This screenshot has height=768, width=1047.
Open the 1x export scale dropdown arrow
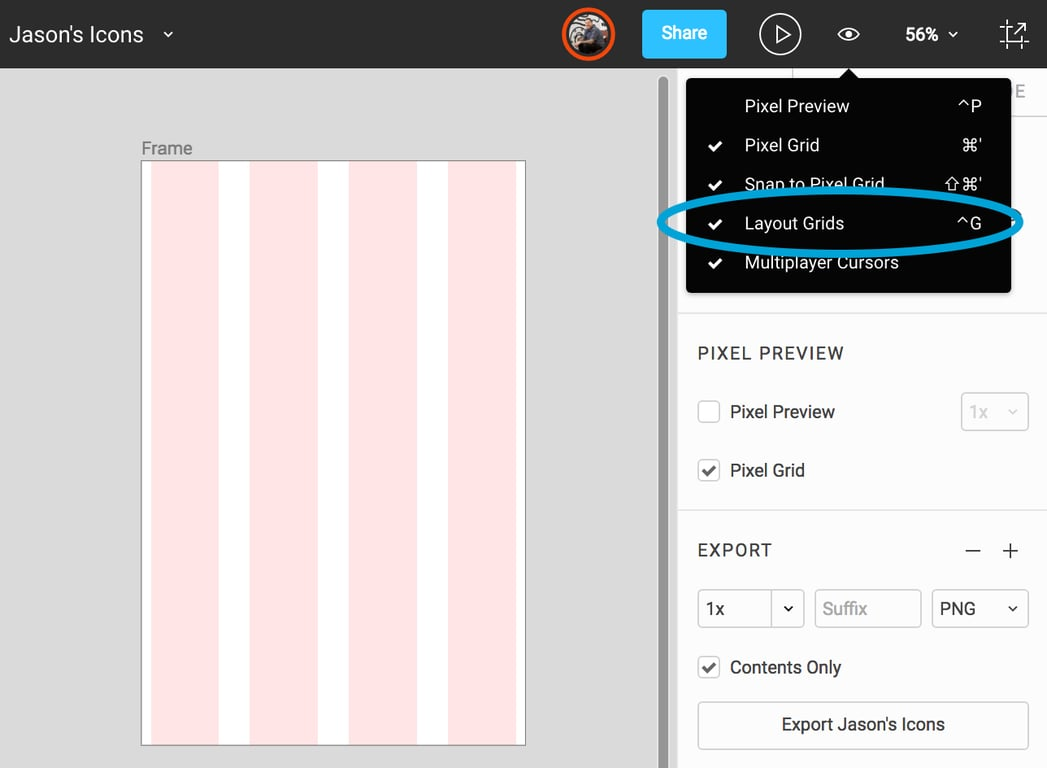tap(788, 608)
